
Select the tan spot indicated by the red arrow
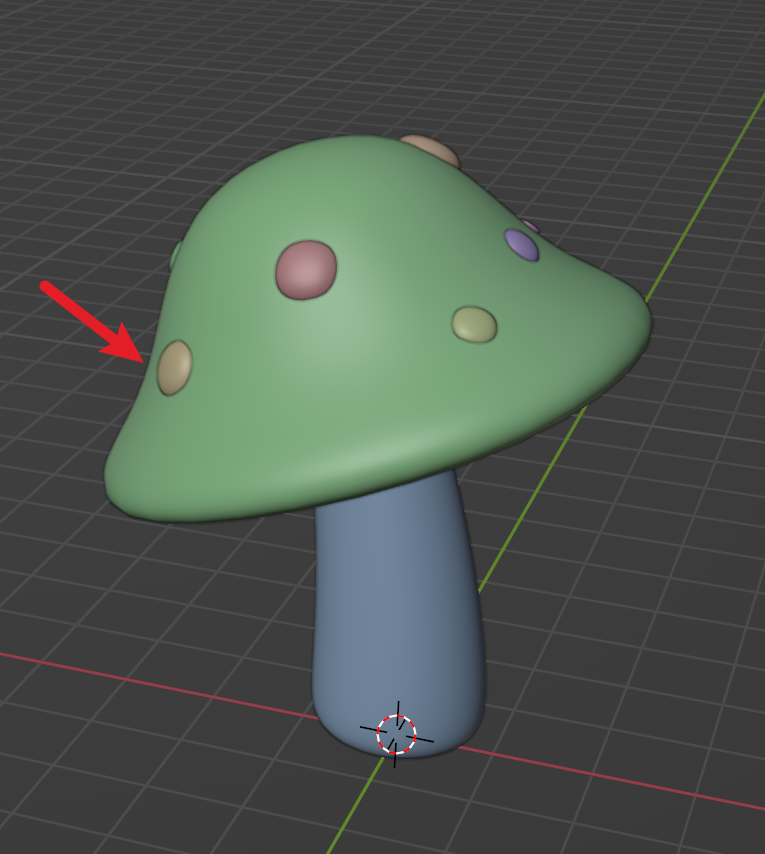175,367
